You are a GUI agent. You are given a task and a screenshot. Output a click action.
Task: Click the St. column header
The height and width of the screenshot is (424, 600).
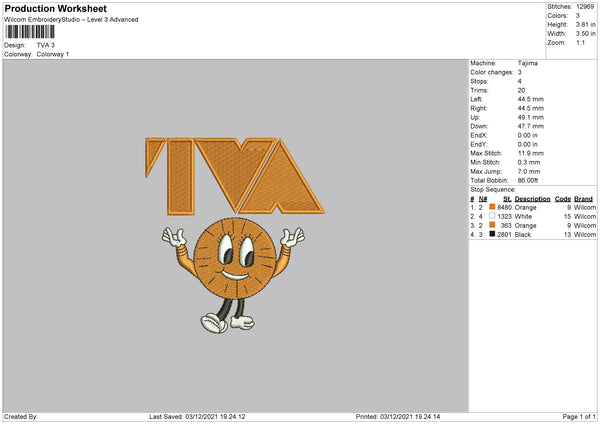coord(507,199)
